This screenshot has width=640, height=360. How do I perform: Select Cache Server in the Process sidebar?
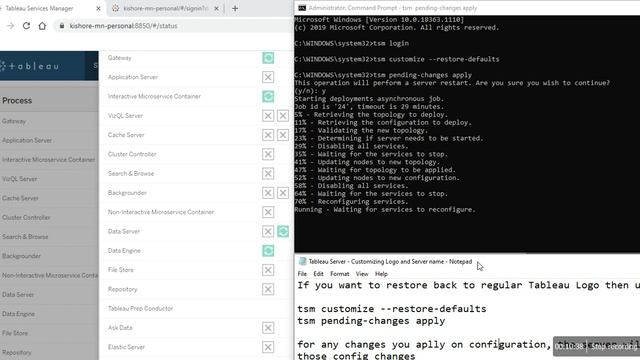20,198
